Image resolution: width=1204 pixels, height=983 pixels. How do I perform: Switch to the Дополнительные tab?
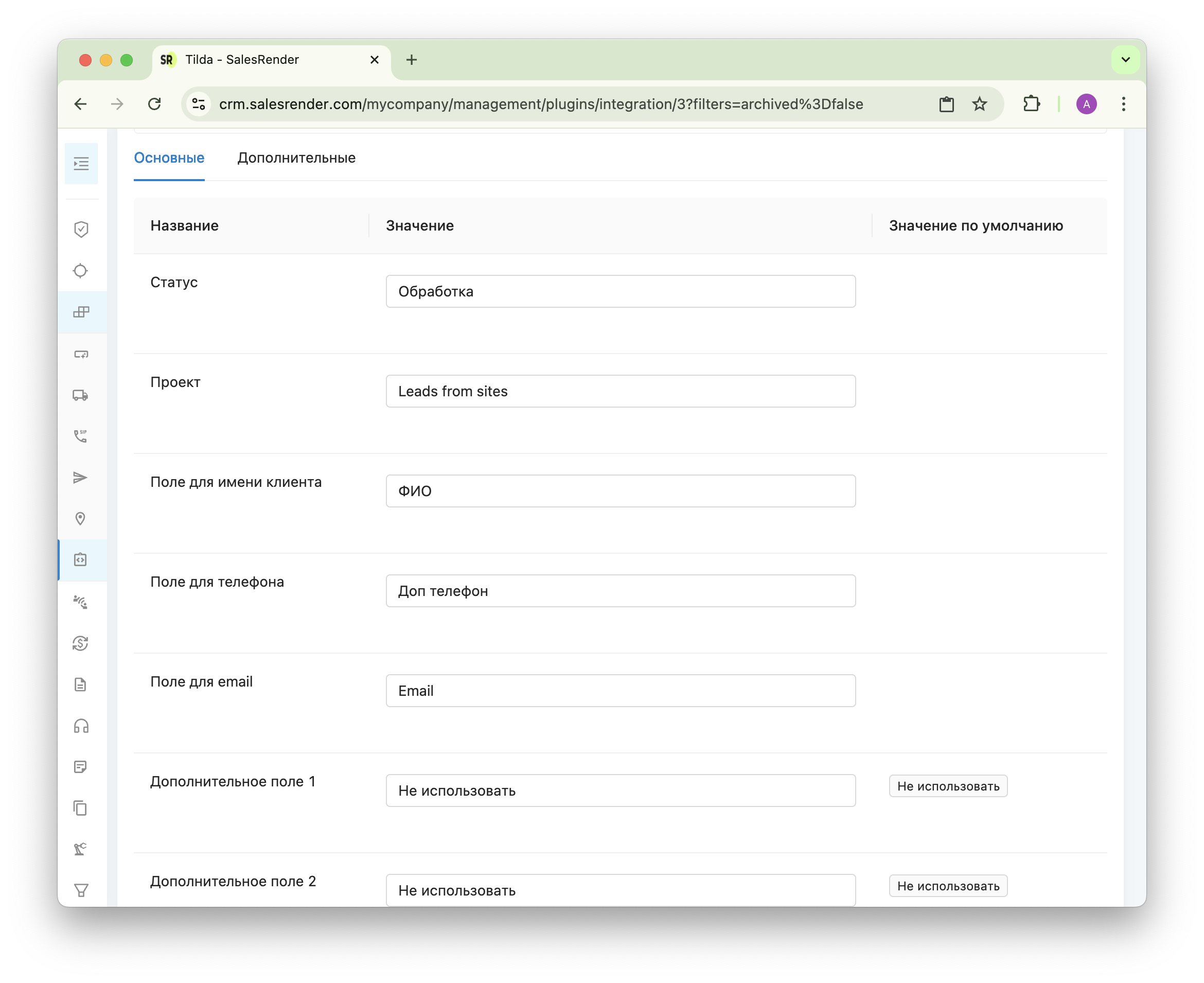pos(296,158)
